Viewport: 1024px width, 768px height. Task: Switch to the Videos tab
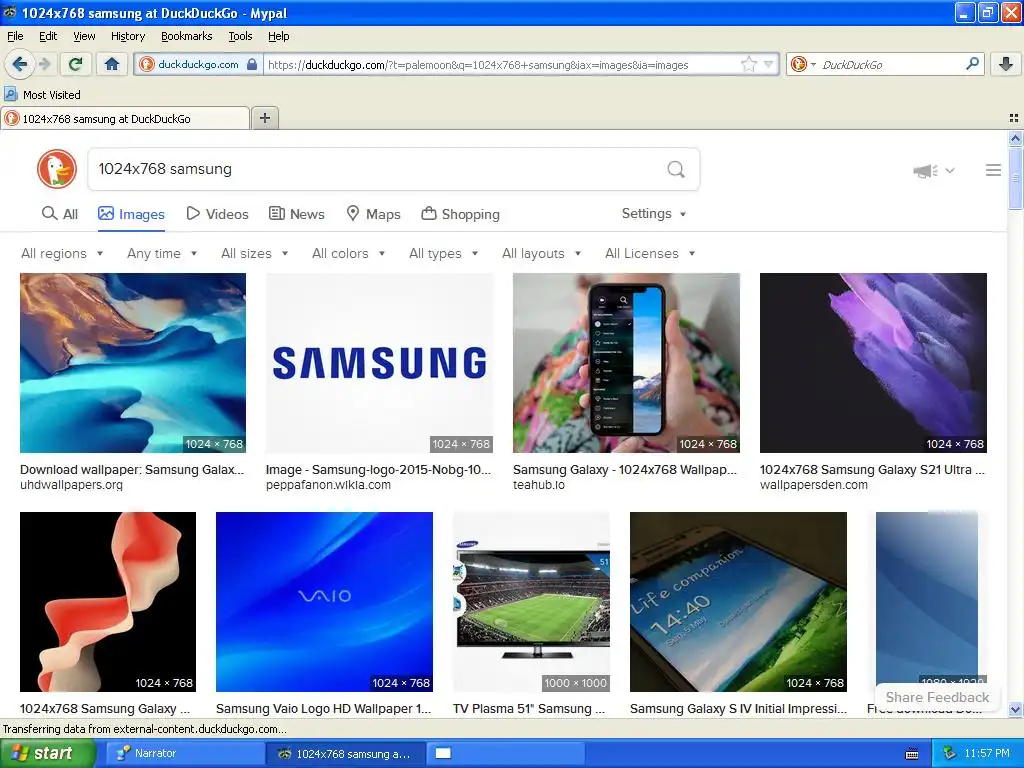coord(217,214)
